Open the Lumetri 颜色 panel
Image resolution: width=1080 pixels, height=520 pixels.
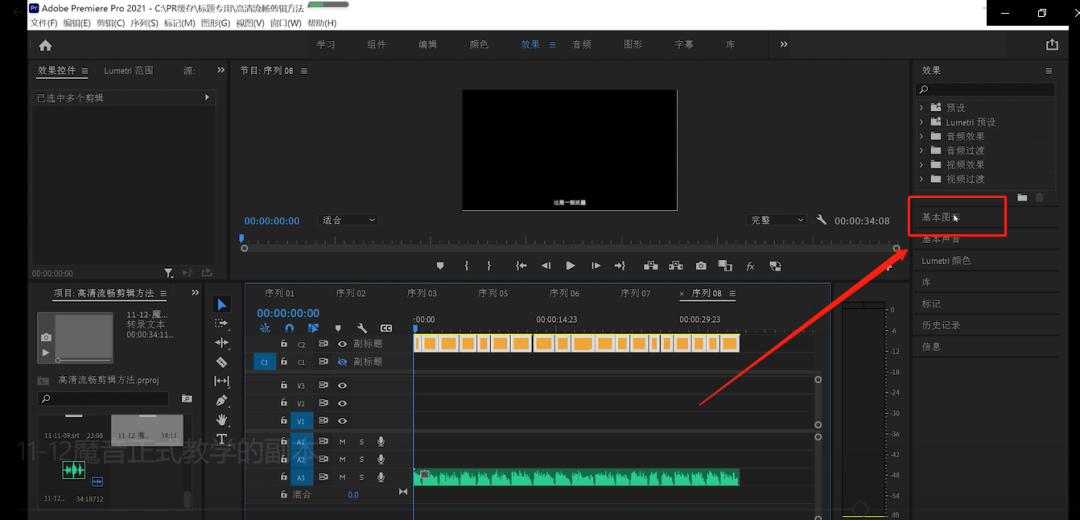click(x=946, y=261)
